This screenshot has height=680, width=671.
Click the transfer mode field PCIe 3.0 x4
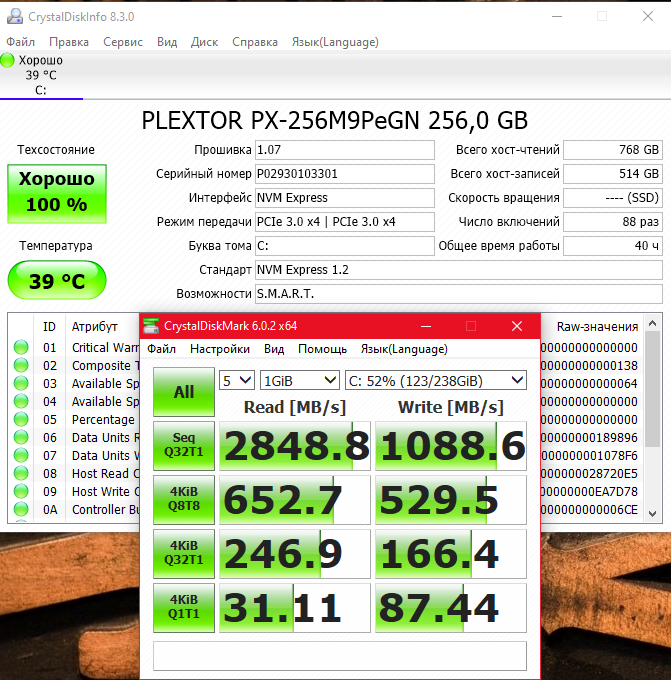coord(345,222)
